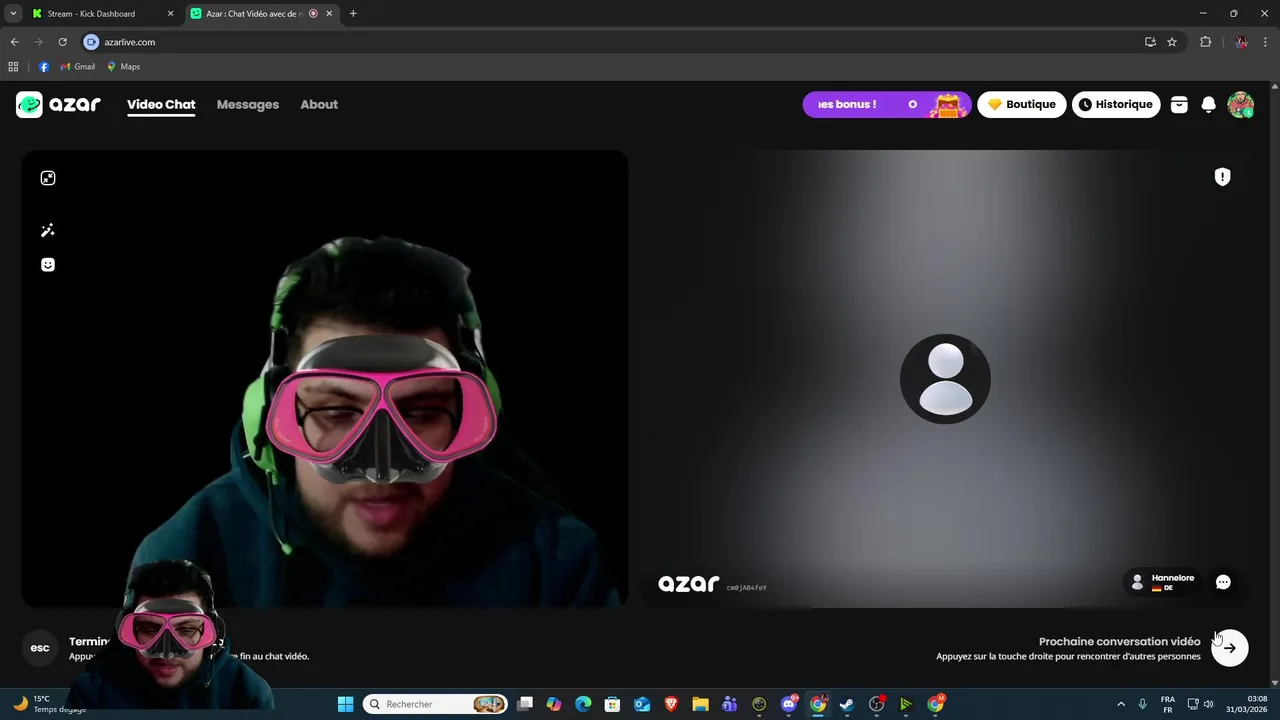The width and height of the screenshot is (1280, 720).
Task: Close the Kick Dashboard browser tab
Action: [x=170, y=14]
